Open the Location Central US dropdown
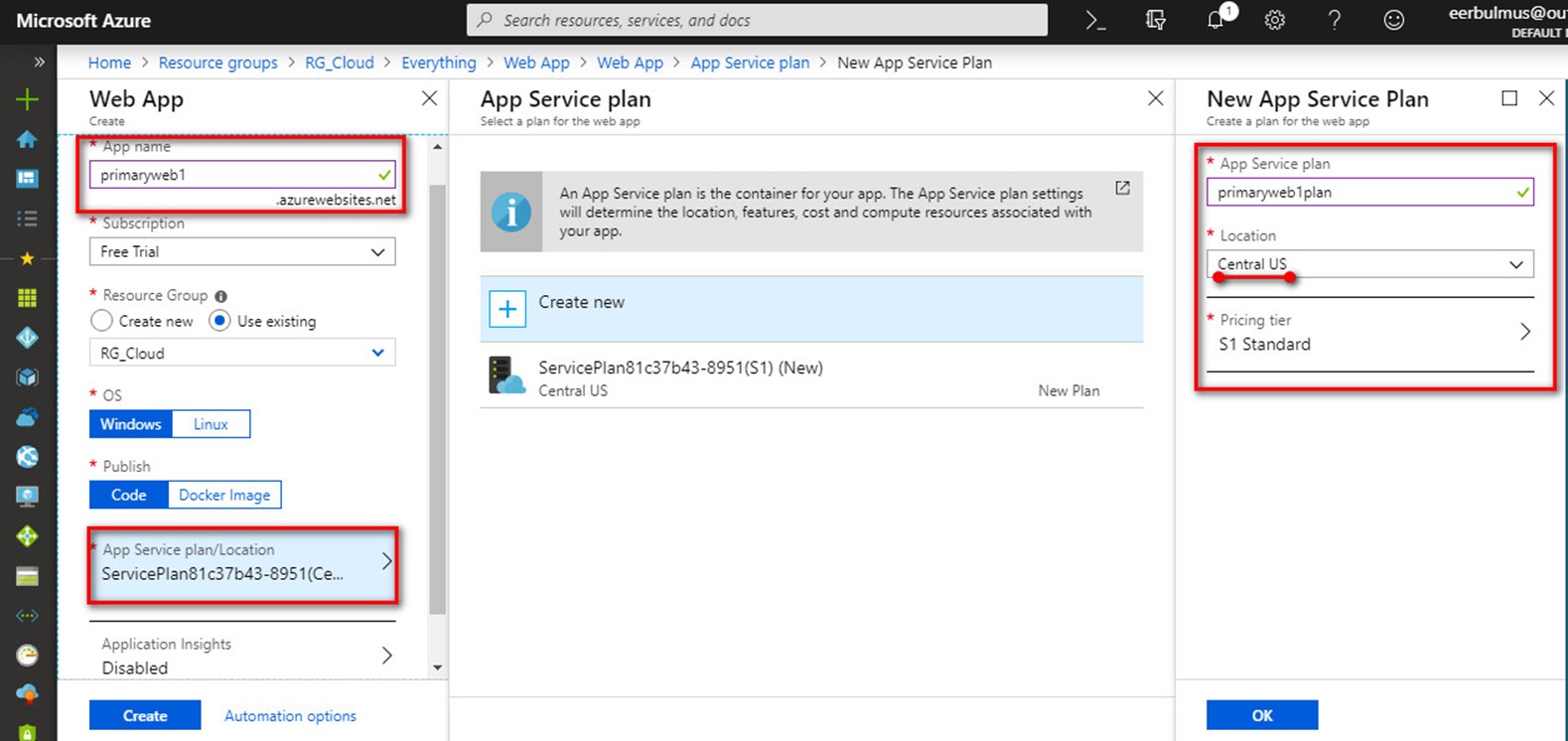This screenshot has width=1568, height=741. [x=1370, y=264]
